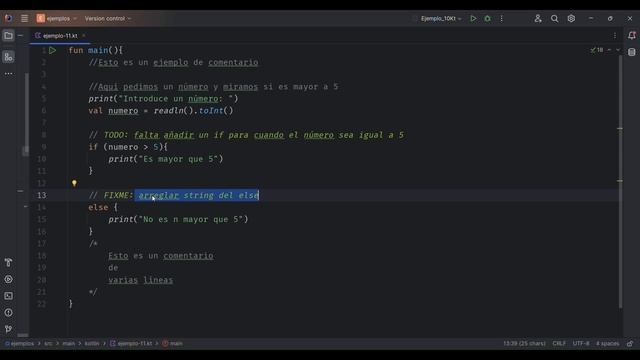Click the IntelliJ IDEA logo icon

click(x=8, y=18)
